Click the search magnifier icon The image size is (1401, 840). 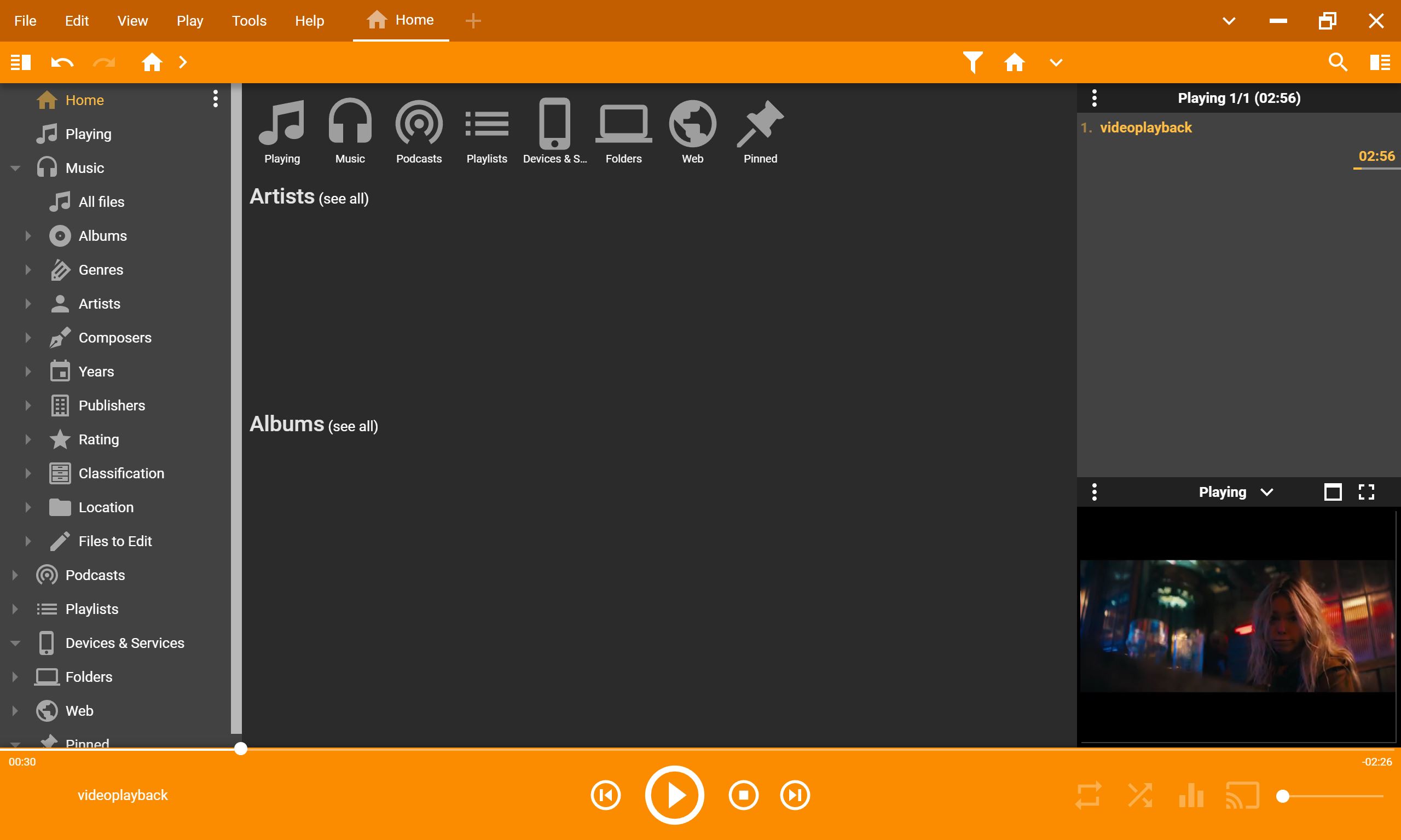(x=1337, y=62)
